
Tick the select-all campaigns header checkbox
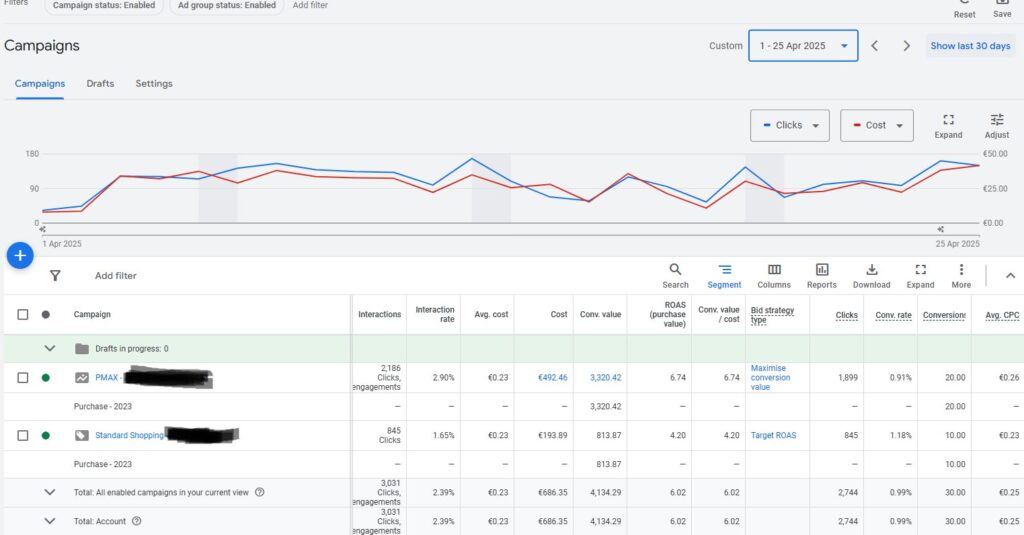coord(23,314)
